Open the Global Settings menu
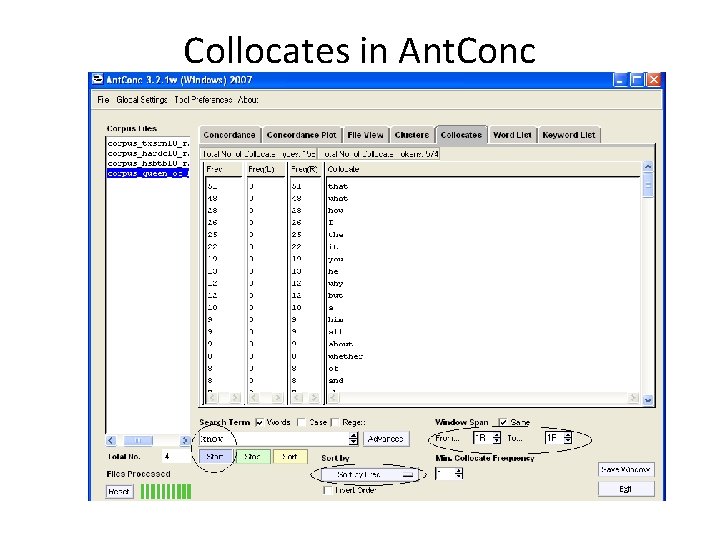The width and height of the screenshot is (720, 540). tap(141, 100)
